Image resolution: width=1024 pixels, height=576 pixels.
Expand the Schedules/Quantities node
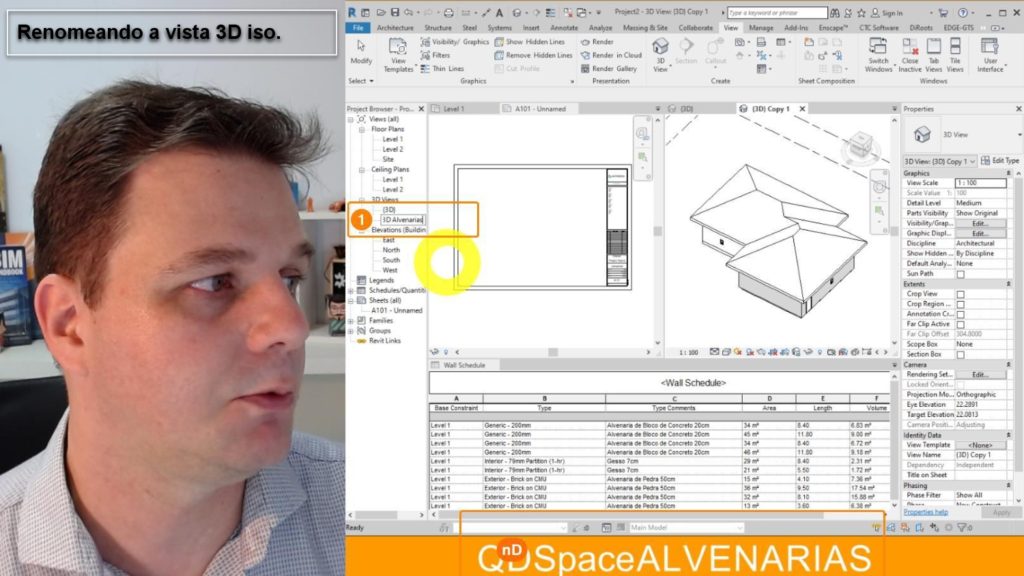[350, 291]
